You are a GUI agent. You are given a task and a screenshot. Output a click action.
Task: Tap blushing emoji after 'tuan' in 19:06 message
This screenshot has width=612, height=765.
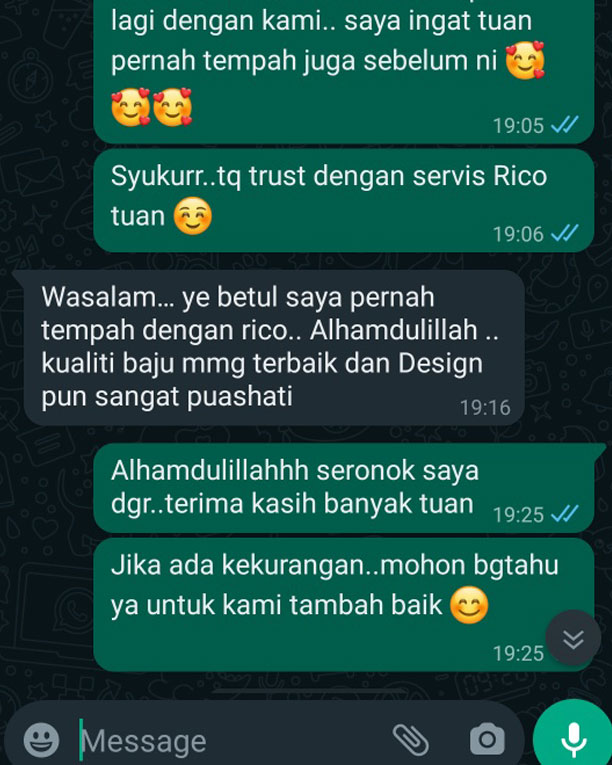point(193,216)
